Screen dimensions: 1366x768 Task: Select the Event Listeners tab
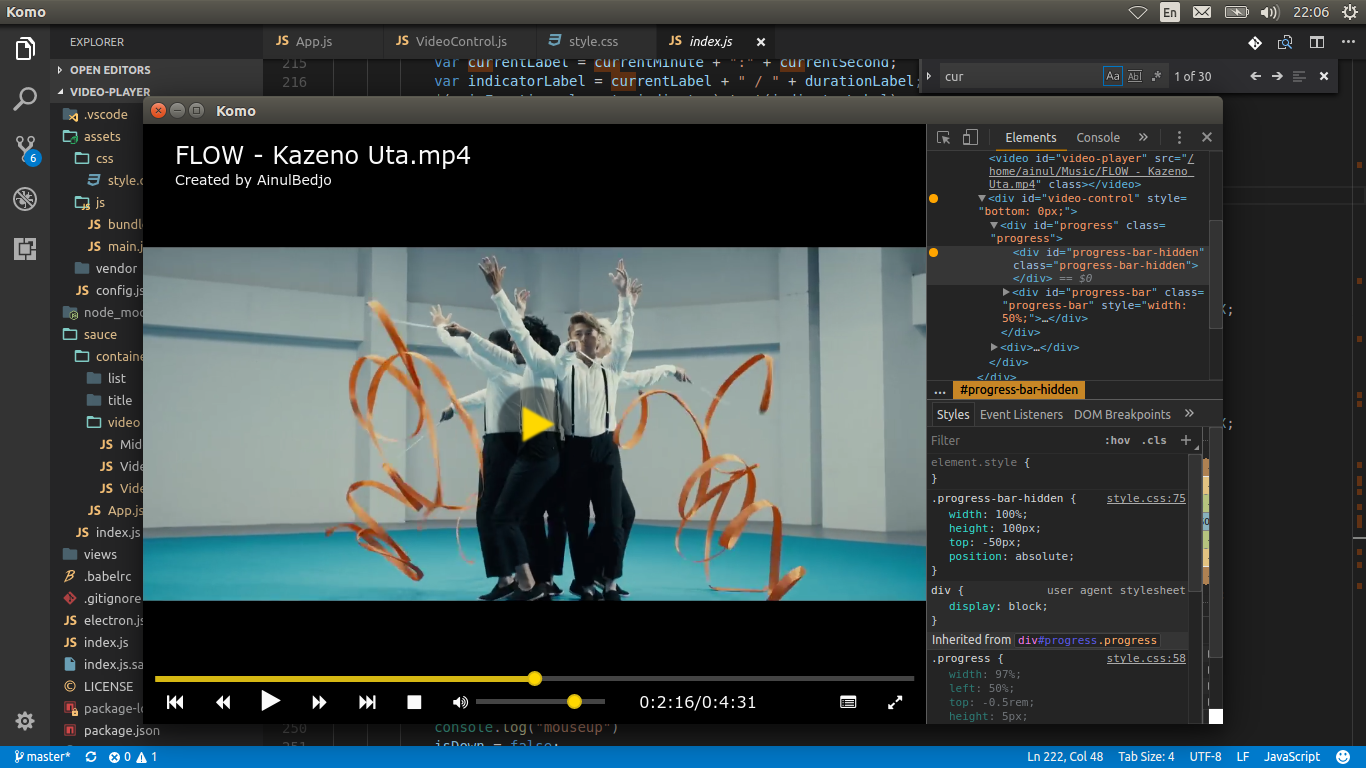tap(1021, 414)
